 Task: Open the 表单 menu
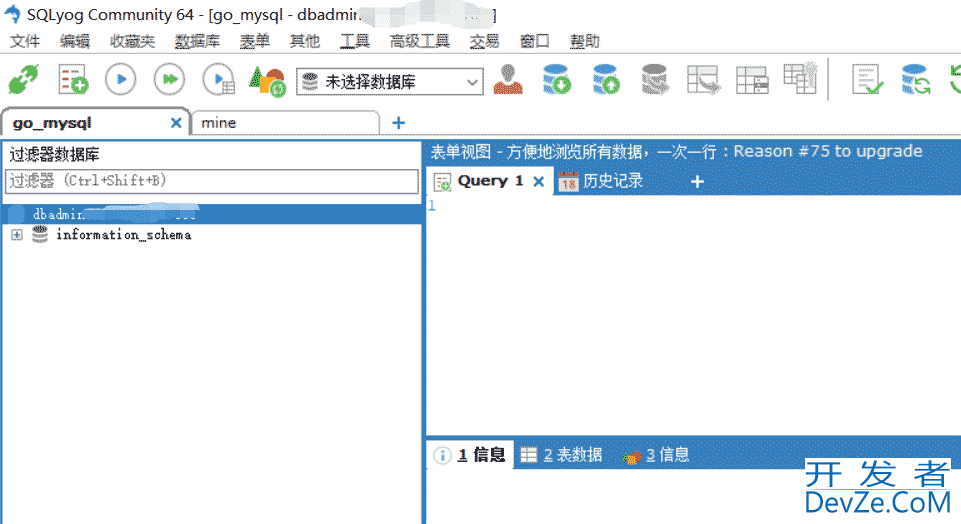click(255, 41)
